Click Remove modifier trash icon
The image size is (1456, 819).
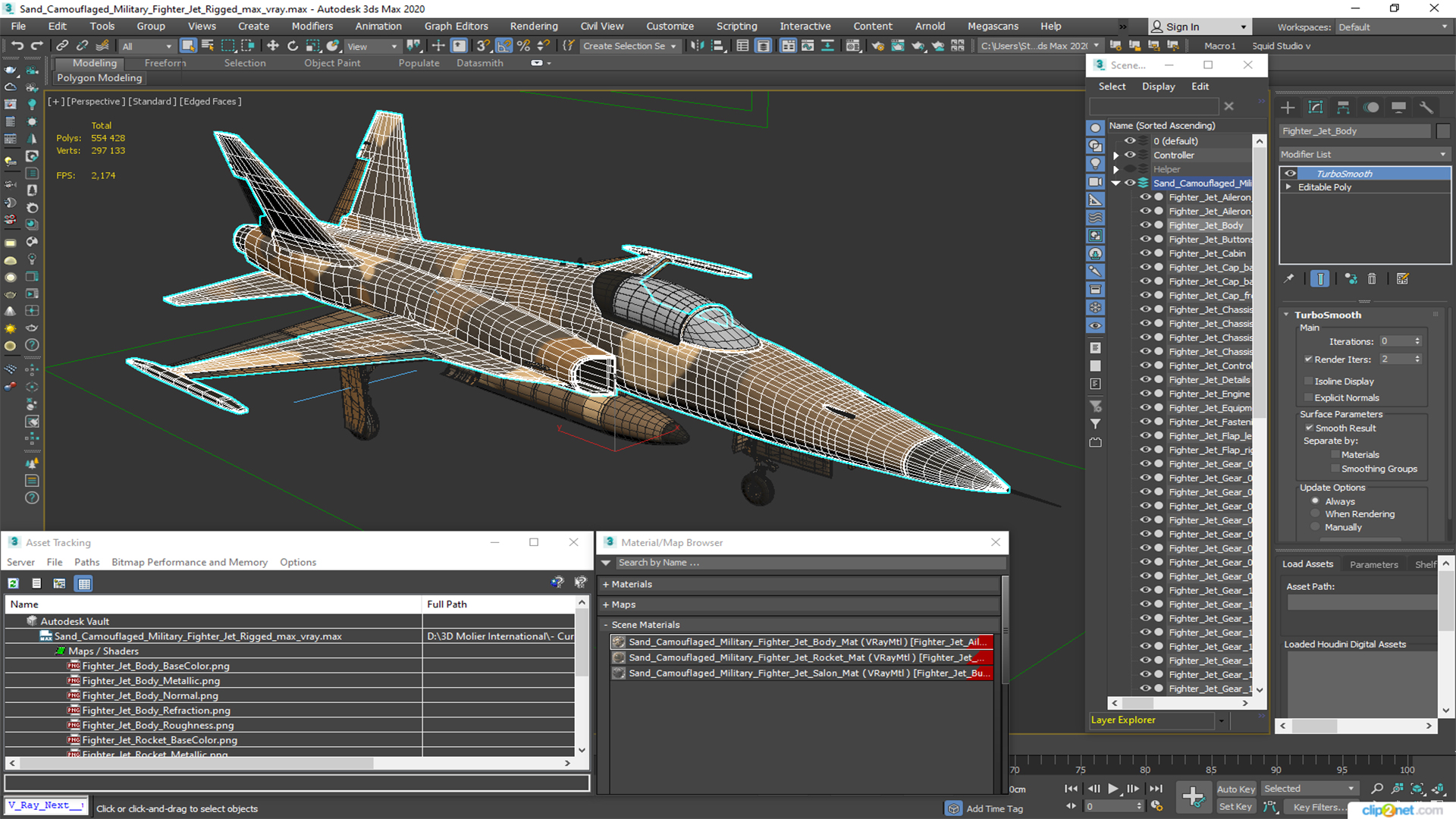point(1372,279)
